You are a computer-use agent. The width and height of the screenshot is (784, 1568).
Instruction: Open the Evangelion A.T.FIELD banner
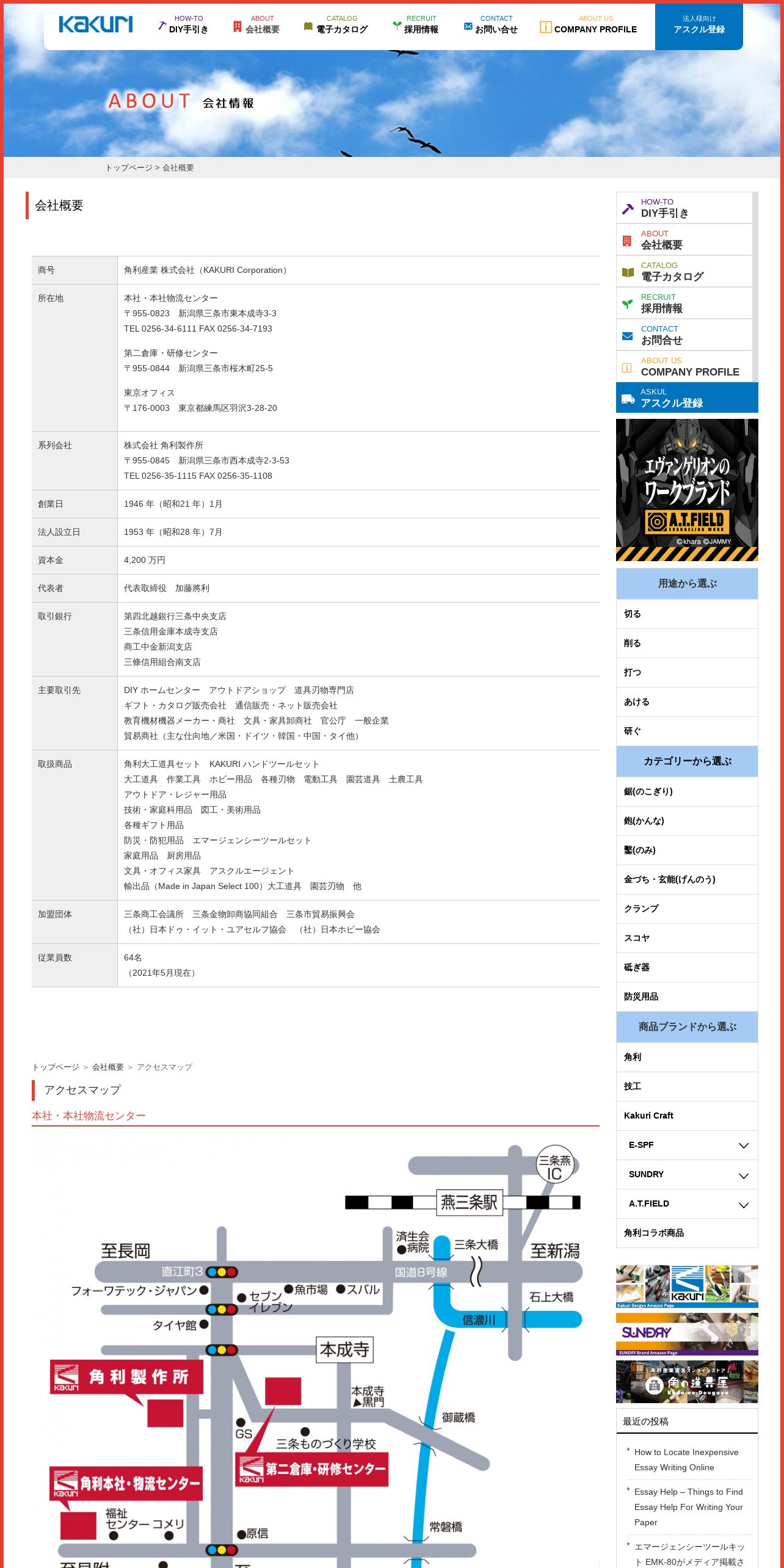point(687,490)
